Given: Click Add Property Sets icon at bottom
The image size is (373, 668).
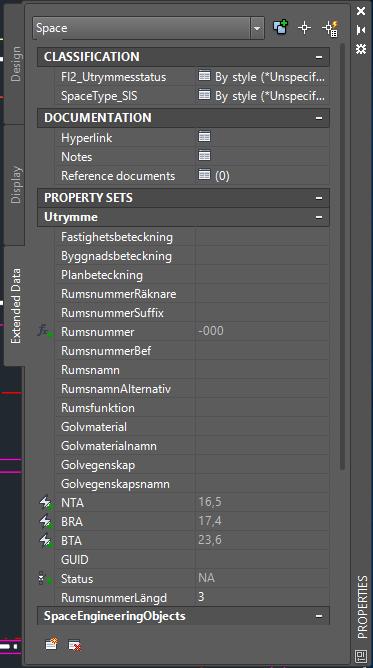Looking at the screenshot, I should coord(52,644).
